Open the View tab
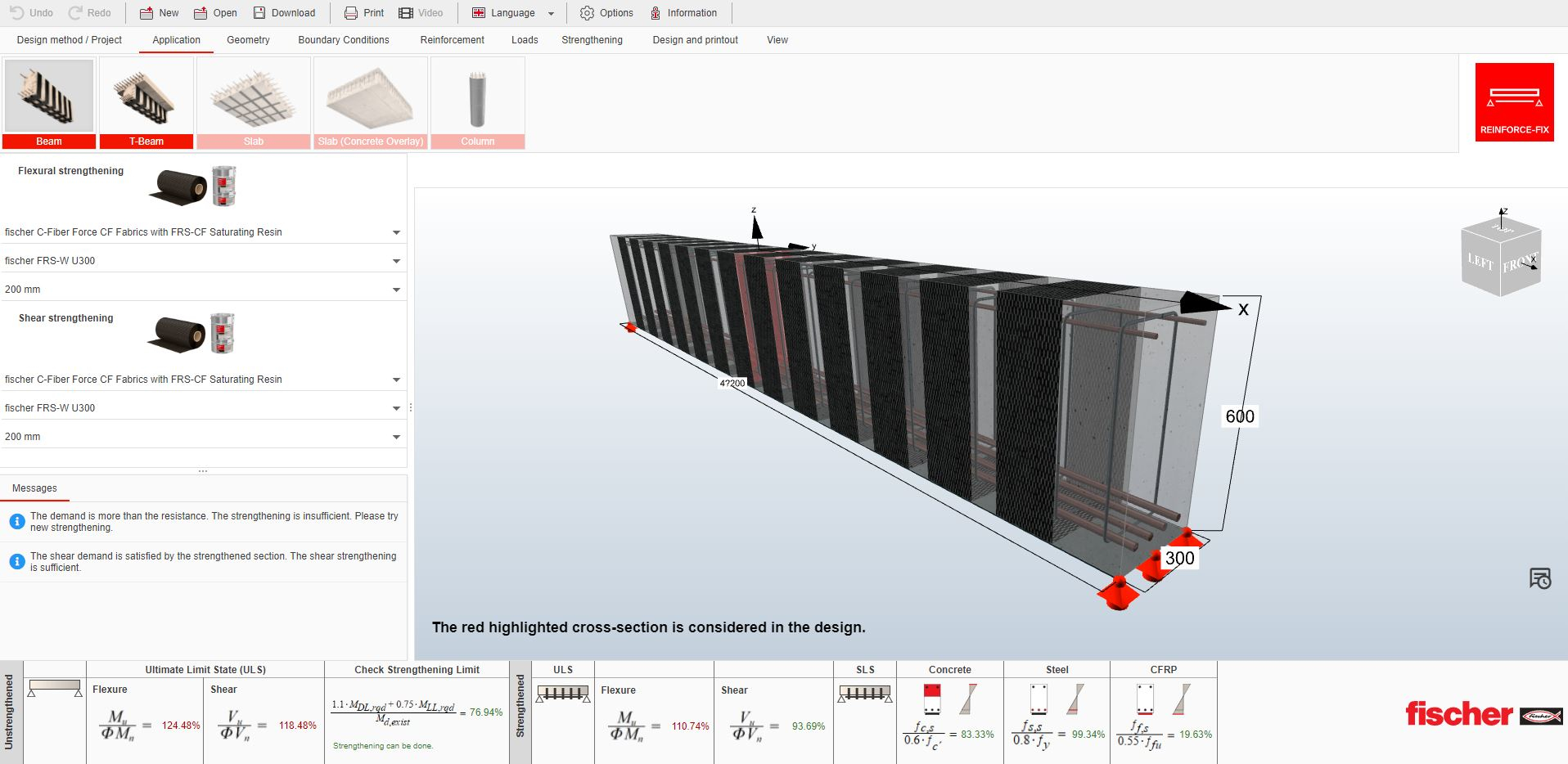 777,39
